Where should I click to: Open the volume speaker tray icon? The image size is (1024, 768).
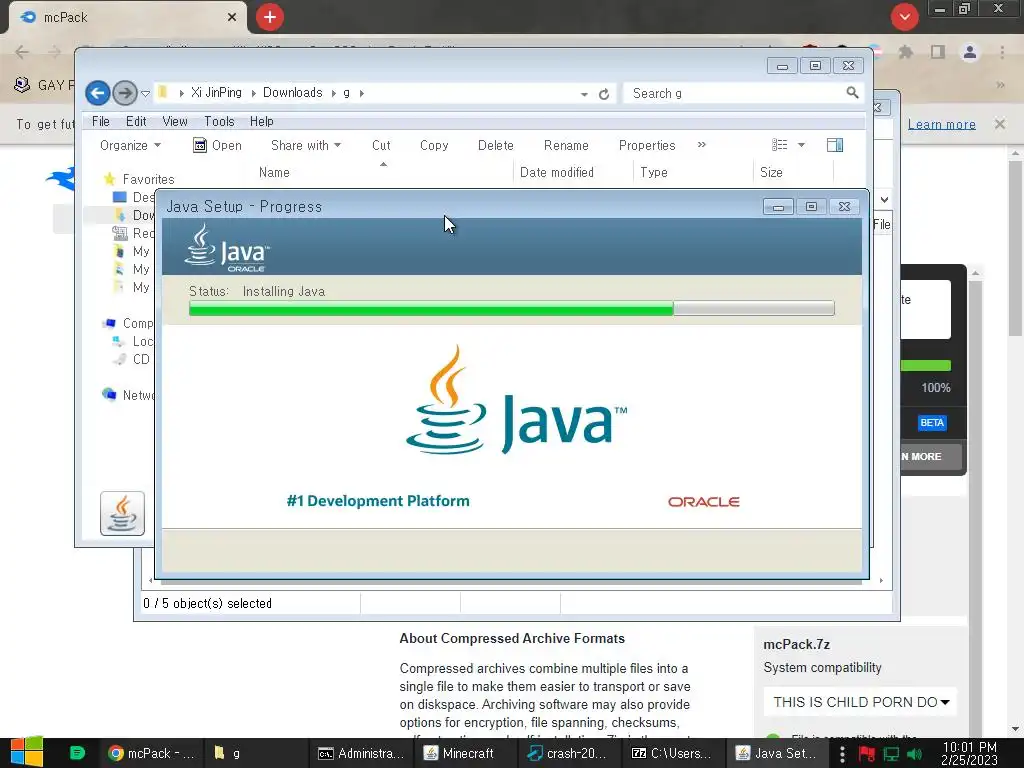pos(914,754)
